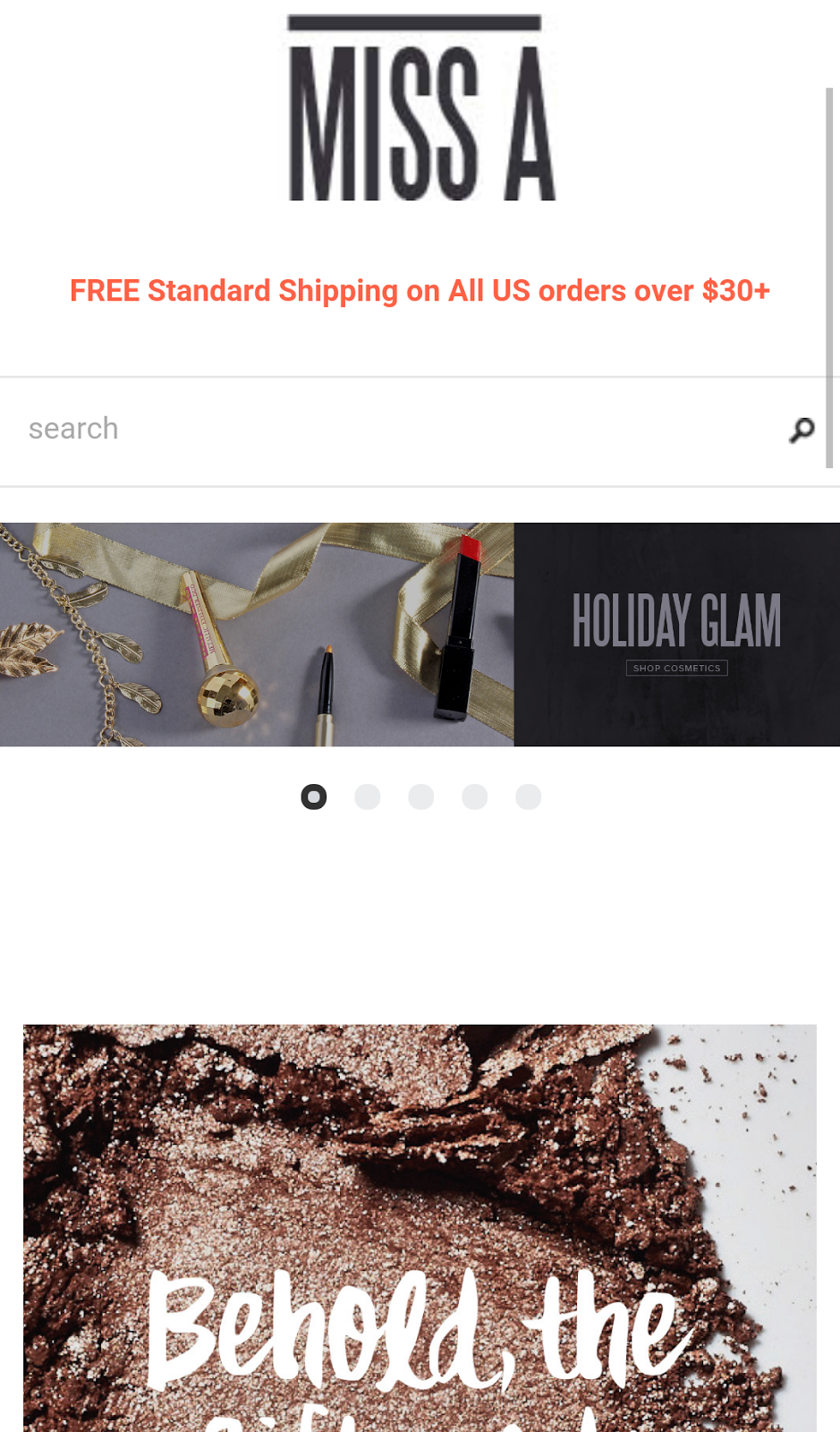Switch to the third carousel slide dot

pyautogui.click(x=421, y=797)
